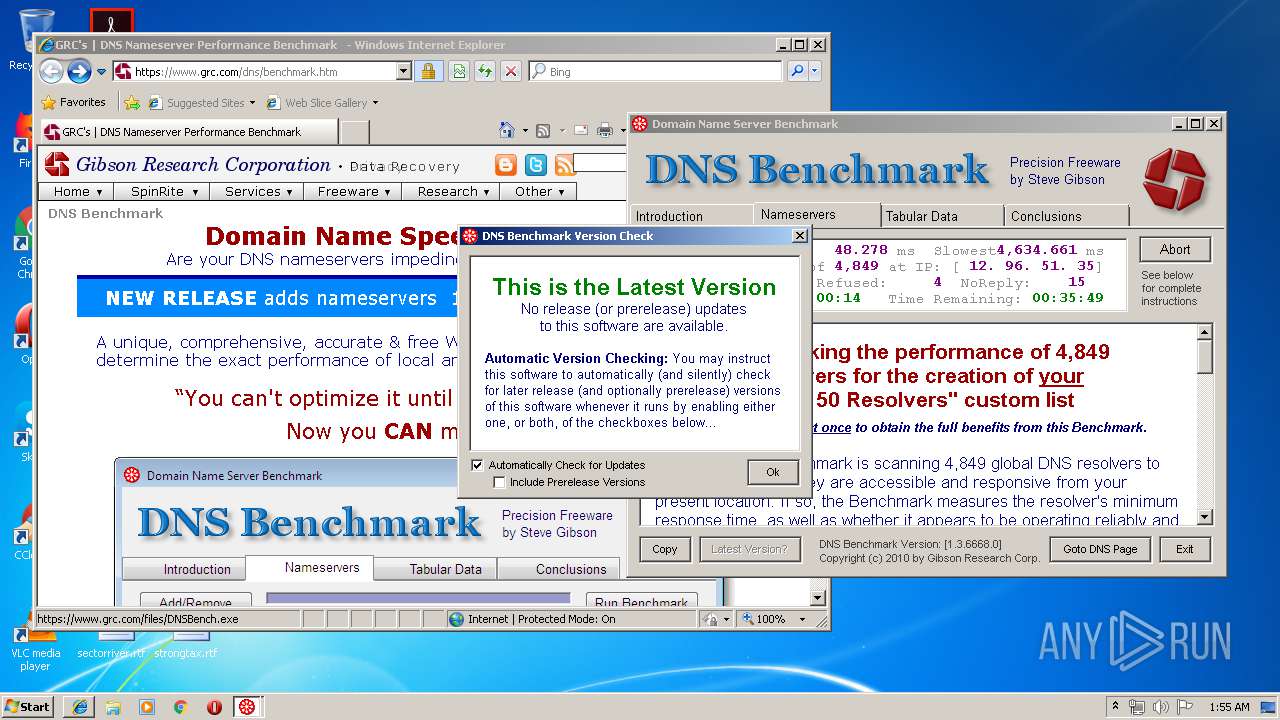Expand the Web Slice Gallery dropdown
The image size is (1280, 720).
pyautogui.click(x=375, y=102)
